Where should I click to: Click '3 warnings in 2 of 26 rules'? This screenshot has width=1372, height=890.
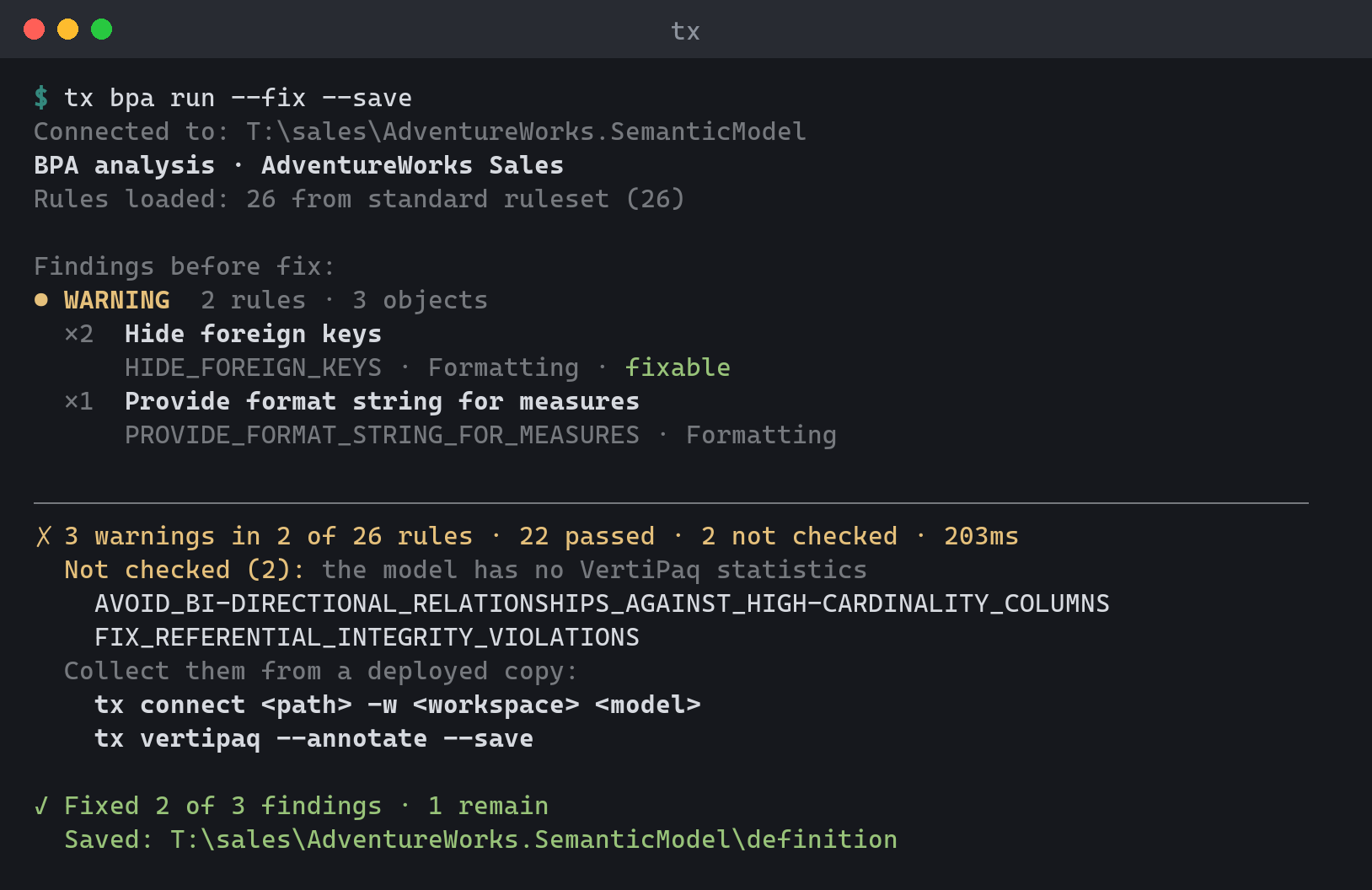(x=268, y=536)
